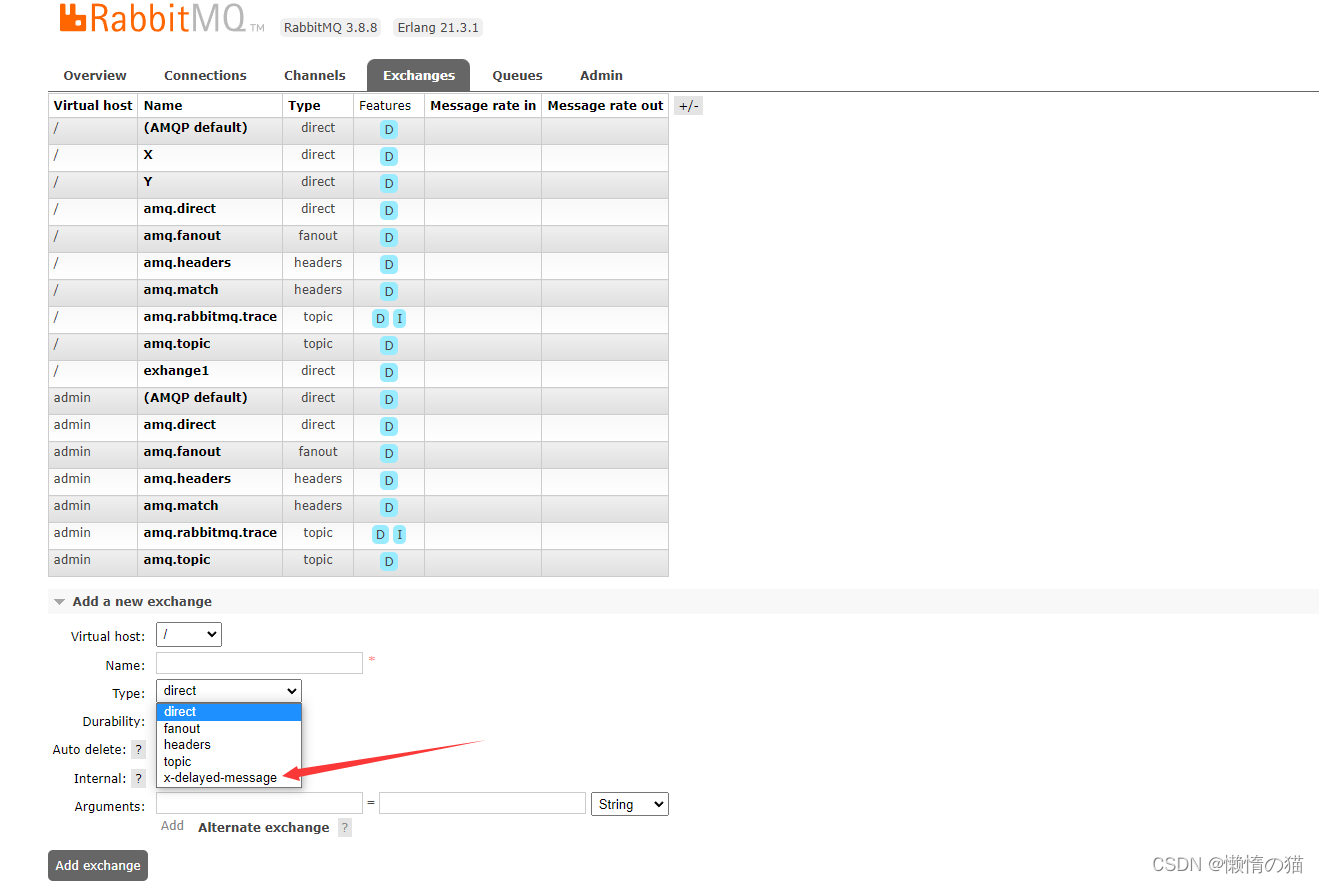
Task: Click the D badge in row X
Action: pos(389,157)
